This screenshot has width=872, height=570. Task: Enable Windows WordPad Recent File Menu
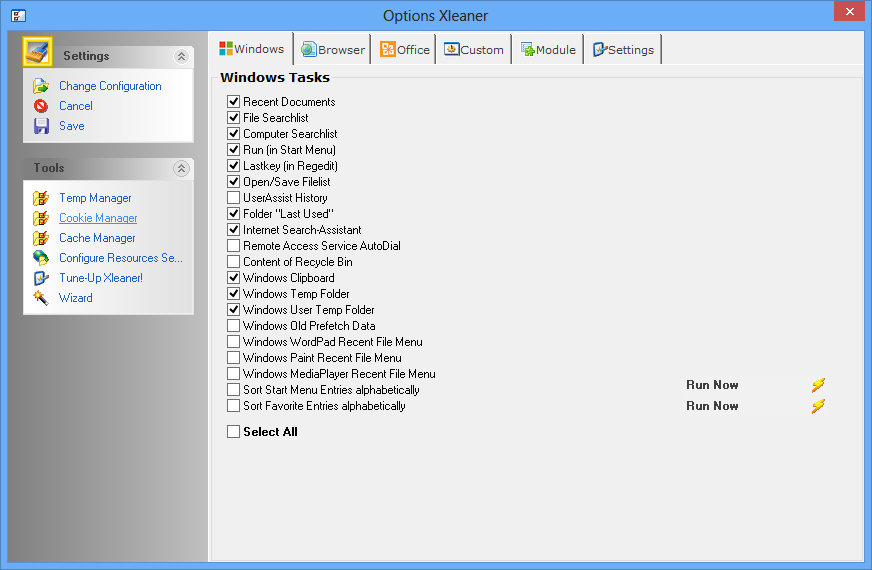point(234,341)
